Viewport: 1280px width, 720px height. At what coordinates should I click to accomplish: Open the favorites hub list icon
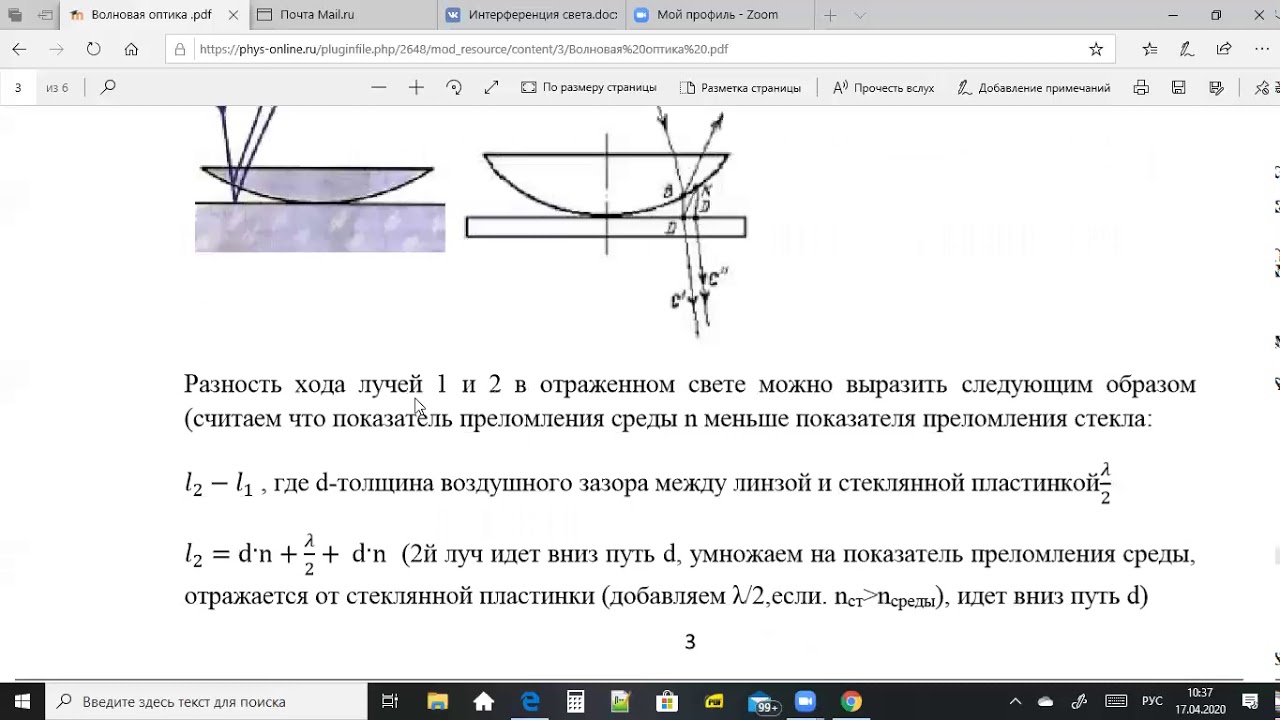[1150, 49]
